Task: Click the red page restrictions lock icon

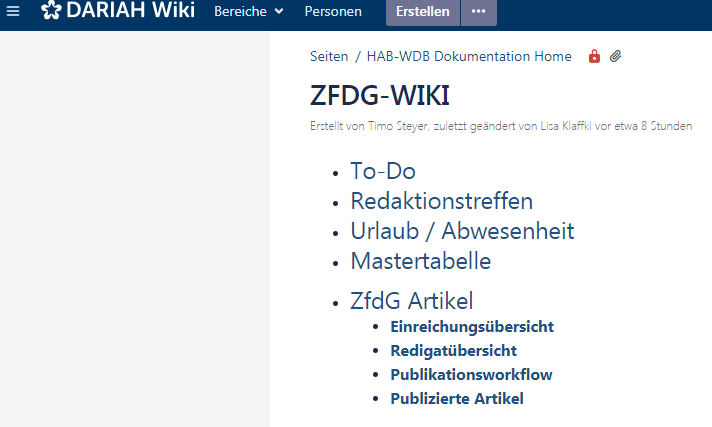Action: coord(594,57)
